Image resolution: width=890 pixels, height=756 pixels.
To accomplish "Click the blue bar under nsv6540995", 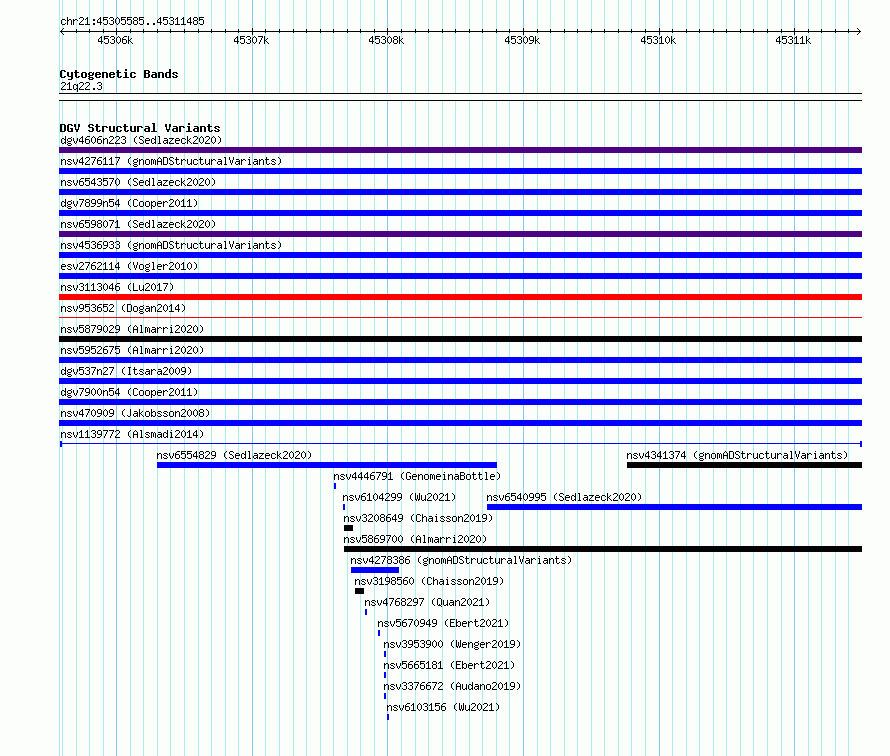I will pyautogui.click(x=674, y=507).
